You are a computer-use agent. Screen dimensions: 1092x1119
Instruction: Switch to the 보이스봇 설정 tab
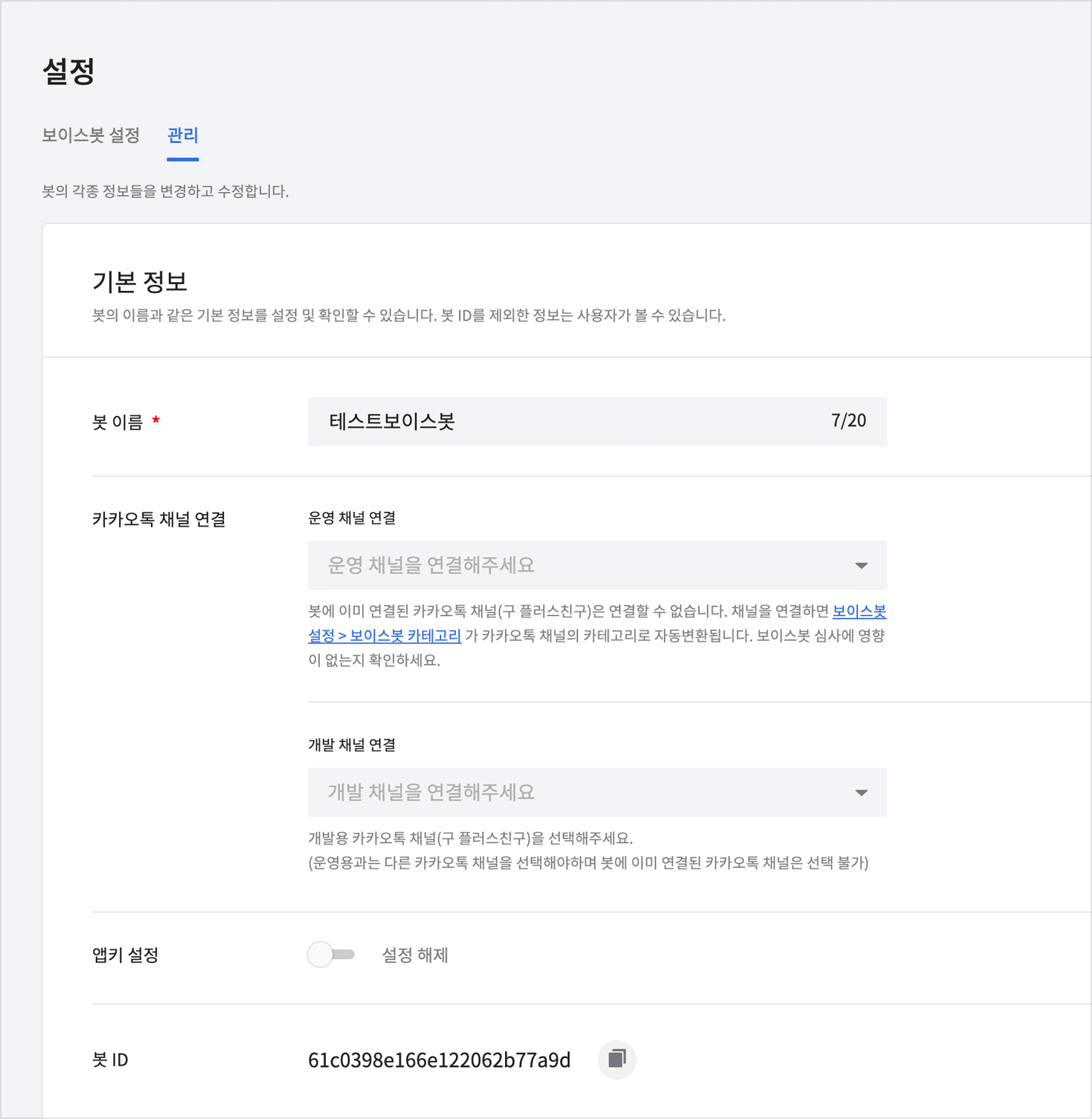pyautogui.click(x=91, y=135)
